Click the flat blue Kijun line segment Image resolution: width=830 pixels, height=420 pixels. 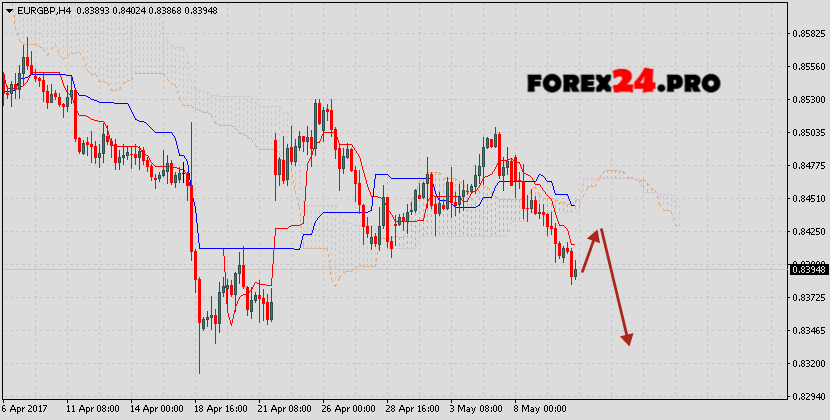coord(235,247)
